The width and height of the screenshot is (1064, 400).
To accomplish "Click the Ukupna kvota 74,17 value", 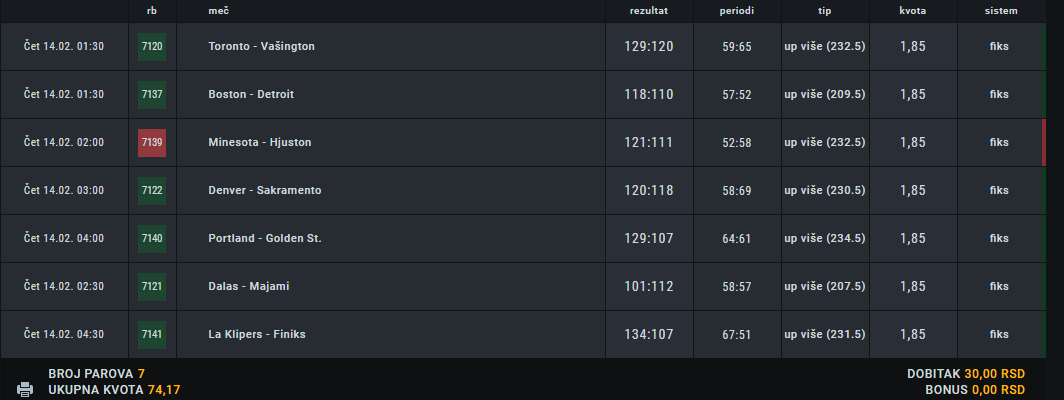I will coord(164,390).
